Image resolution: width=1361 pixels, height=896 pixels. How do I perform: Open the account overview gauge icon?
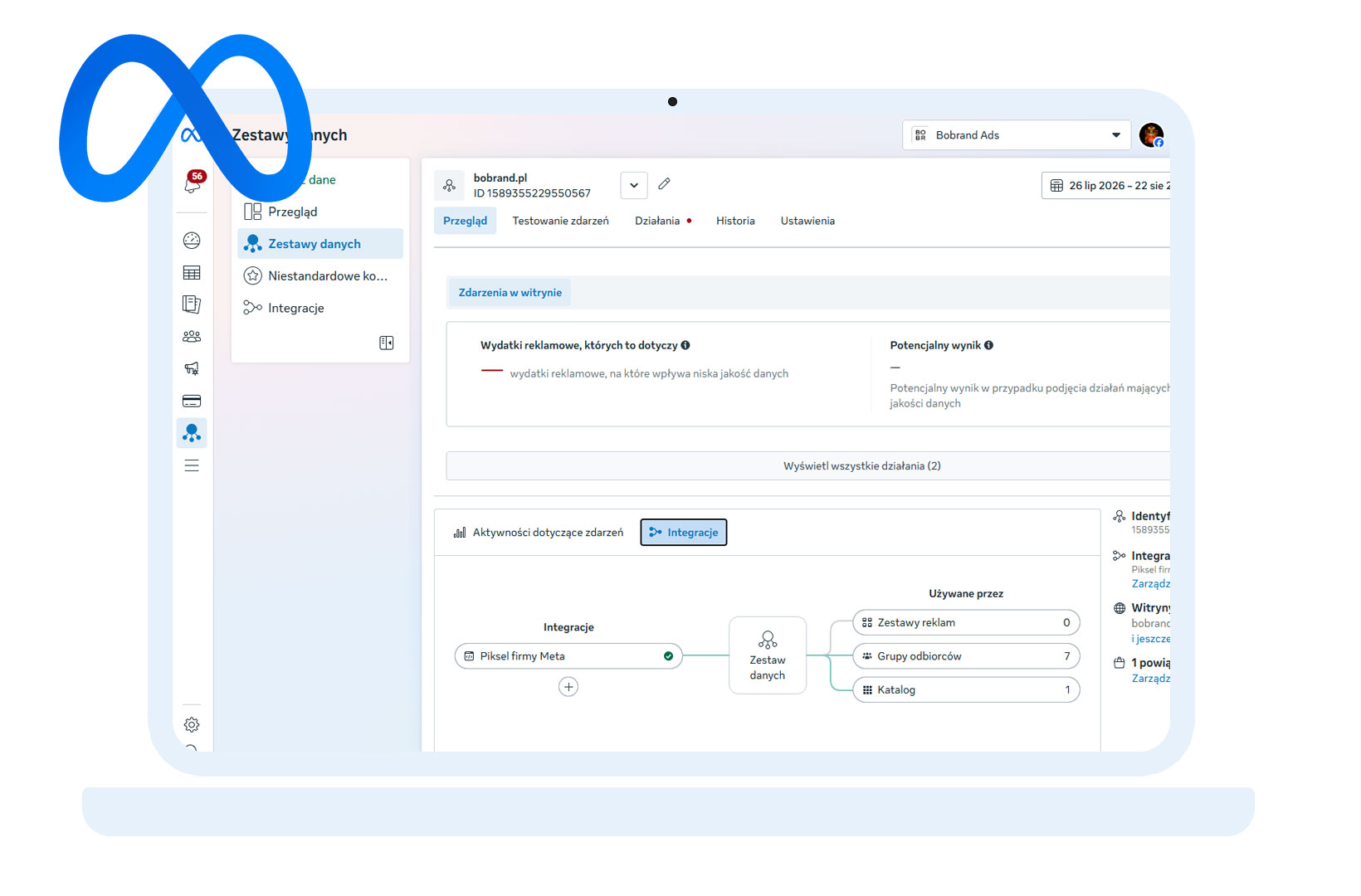pos(192,241)
